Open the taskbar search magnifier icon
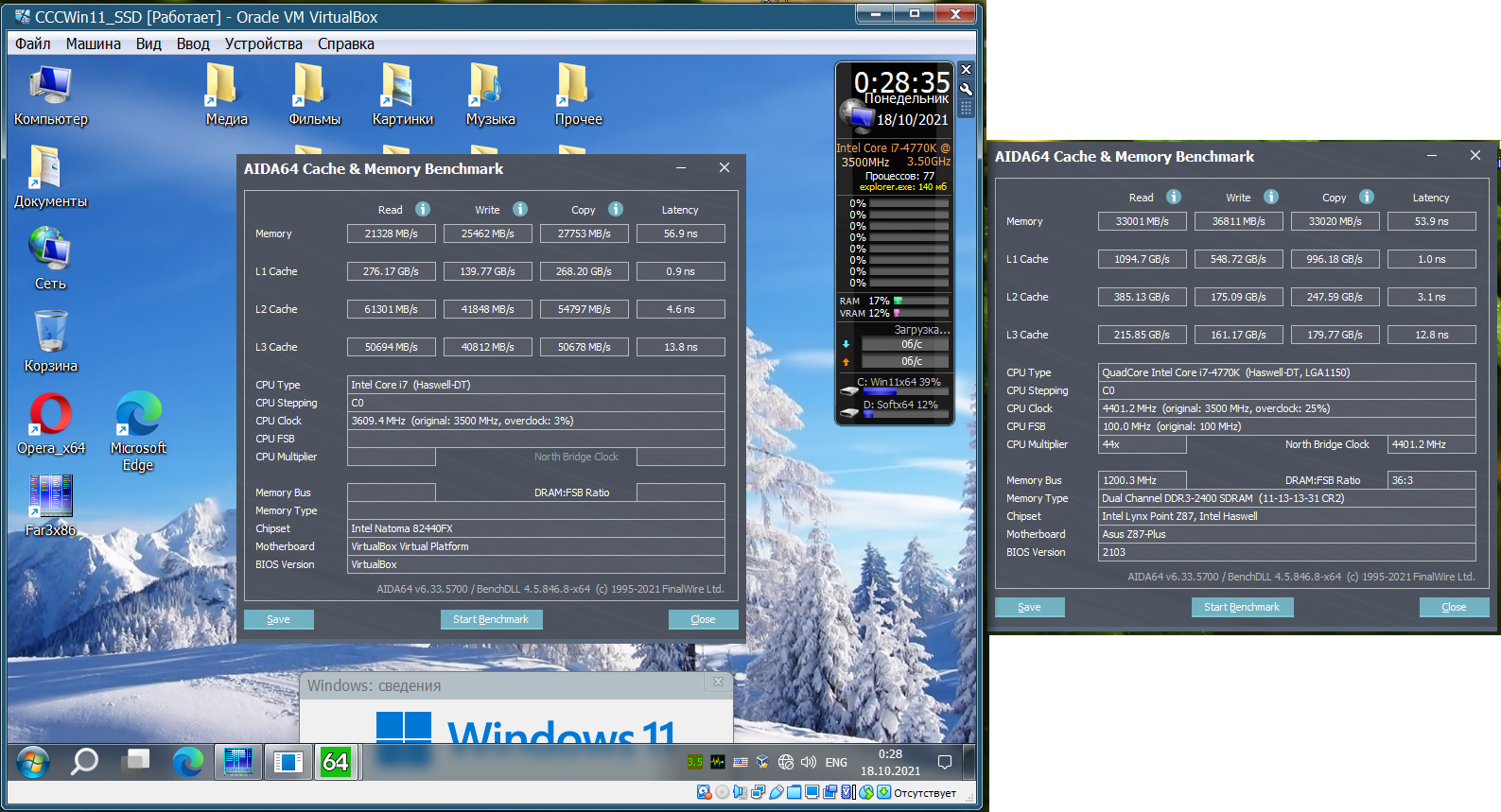Image resolution: width=1501 pixels, height=812 pixels. pos(85,761)
